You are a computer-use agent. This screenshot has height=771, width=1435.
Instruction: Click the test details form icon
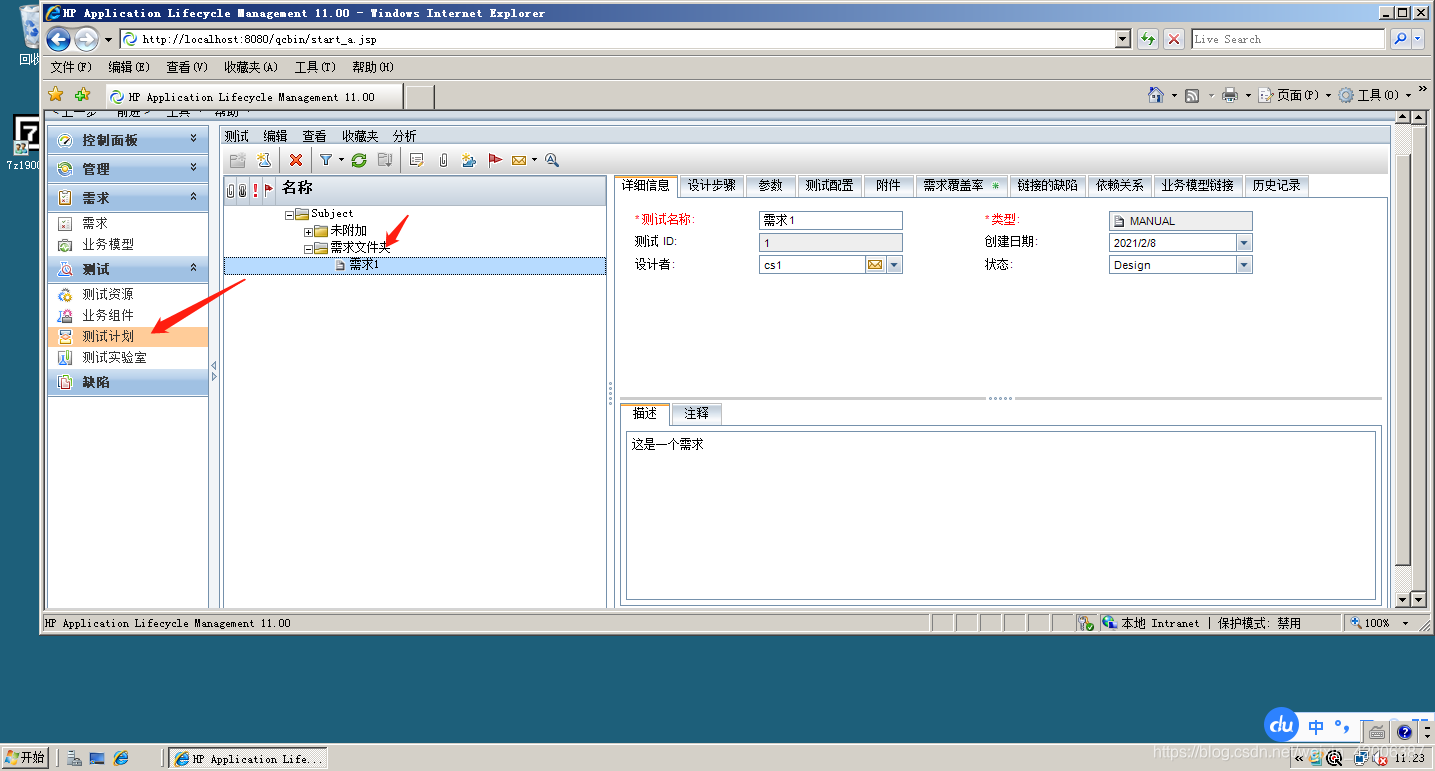click(417, 160)
